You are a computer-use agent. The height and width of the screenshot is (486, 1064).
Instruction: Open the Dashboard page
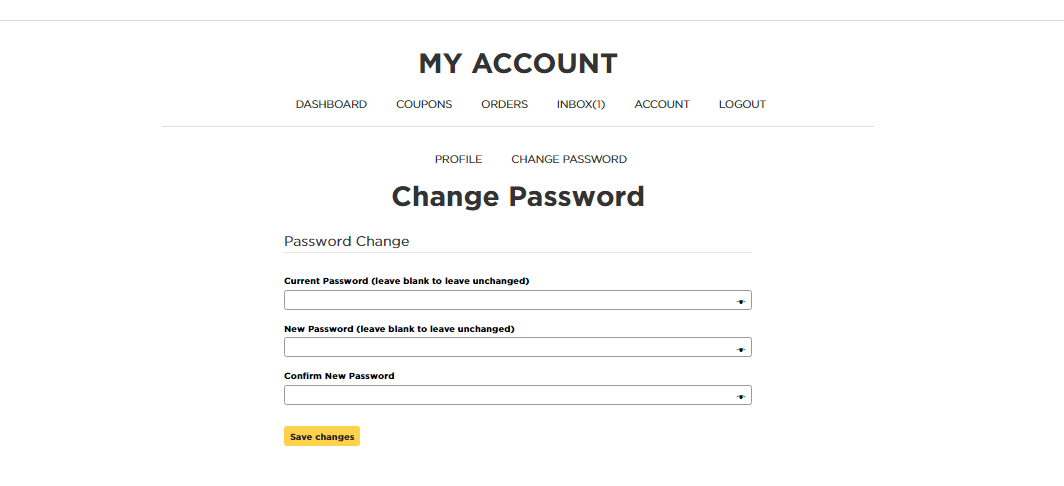coord(331,104)
